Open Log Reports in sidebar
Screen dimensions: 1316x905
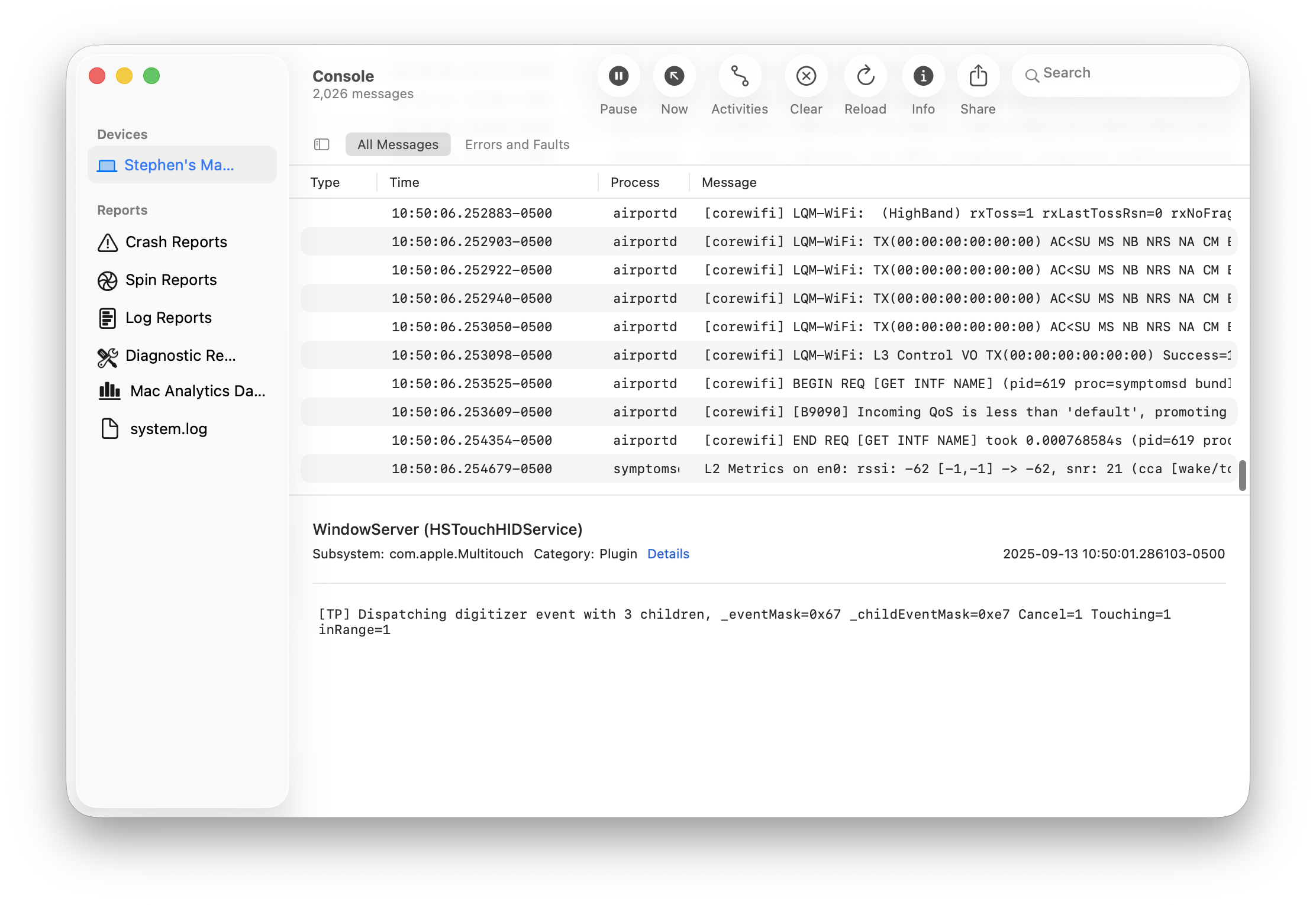[x=168, y=318]
